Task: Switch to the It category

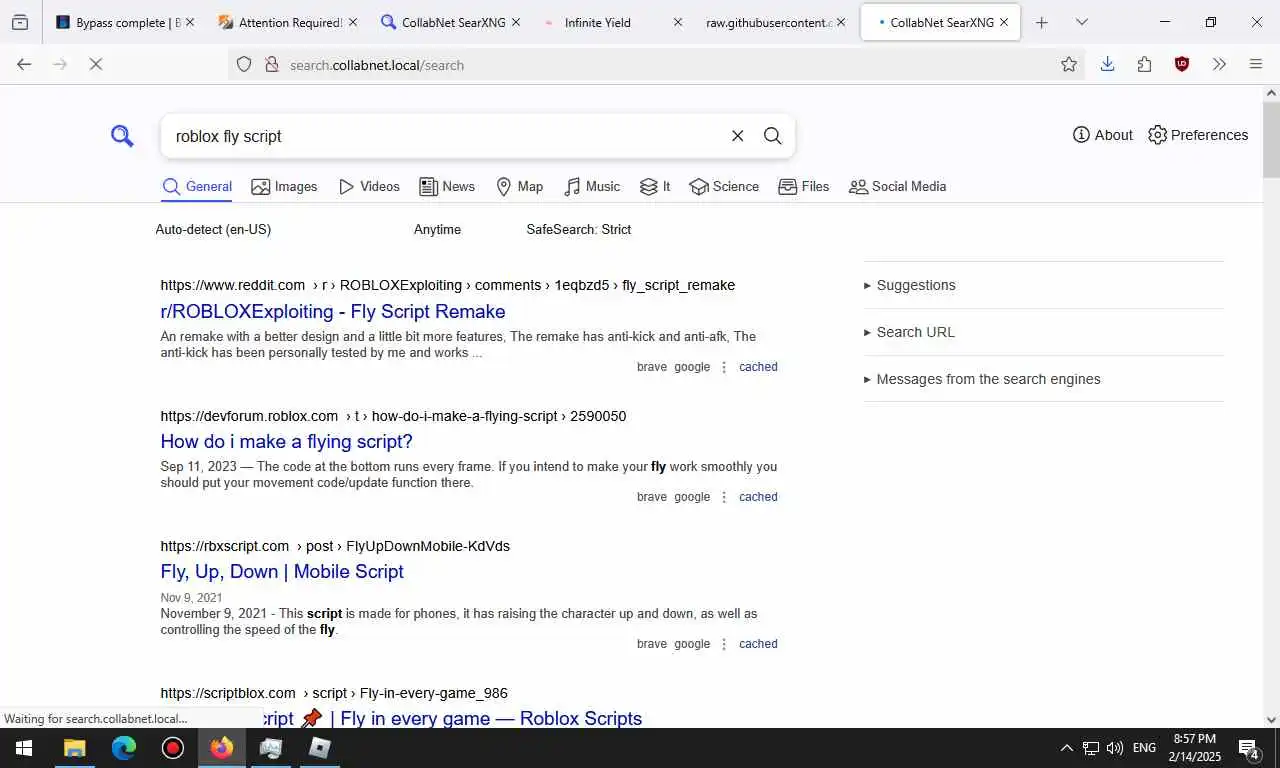Action: pos(655,187)
